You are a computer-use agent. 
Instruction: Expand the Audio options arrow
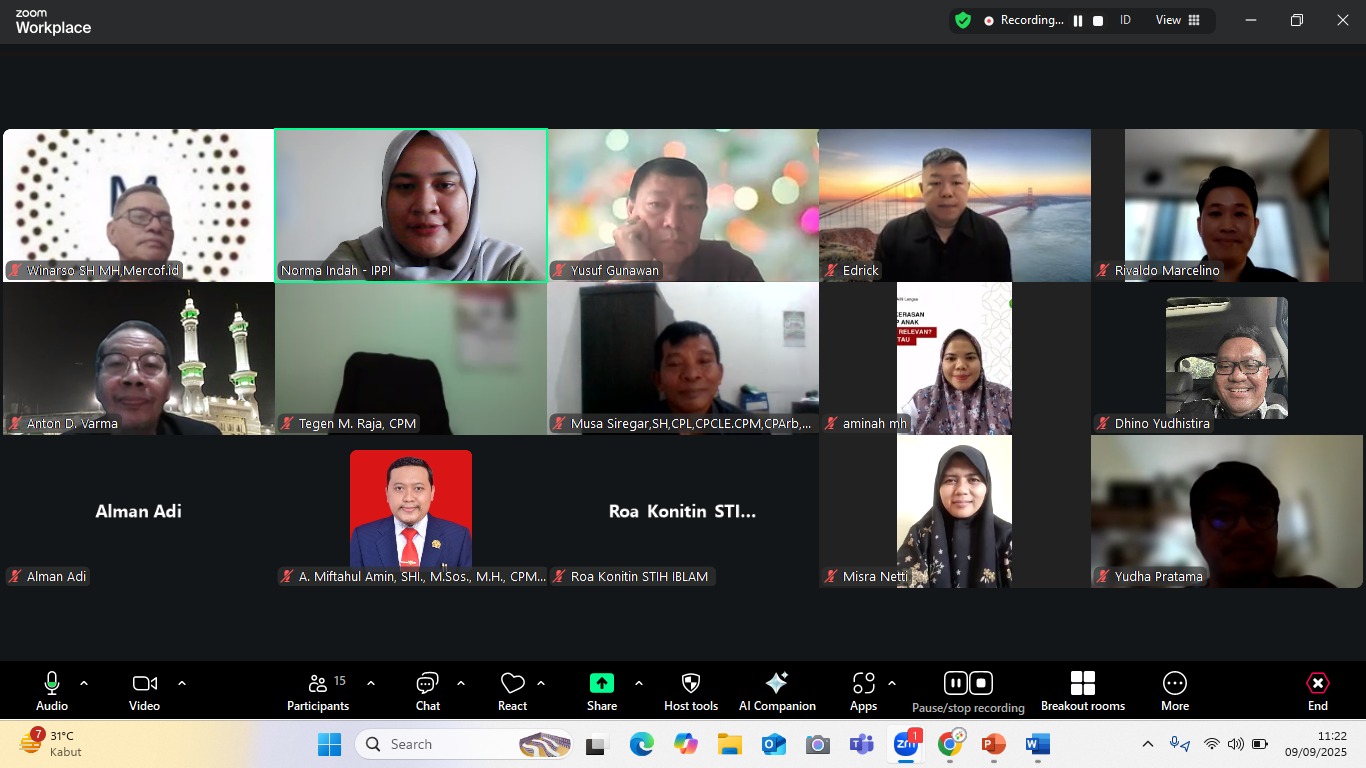click(x=84, y=683)
